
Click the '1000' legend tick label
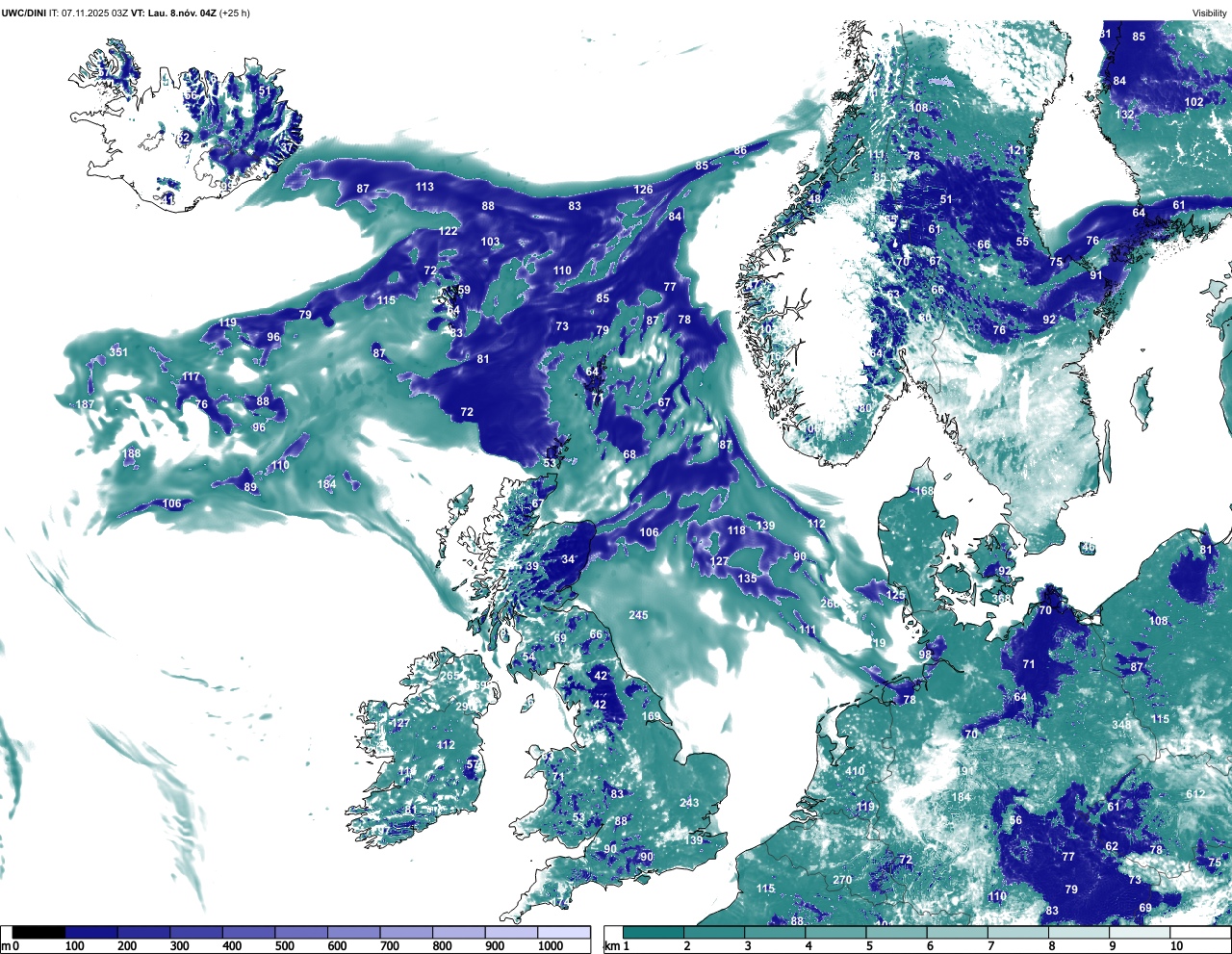(x=550, y=946)
